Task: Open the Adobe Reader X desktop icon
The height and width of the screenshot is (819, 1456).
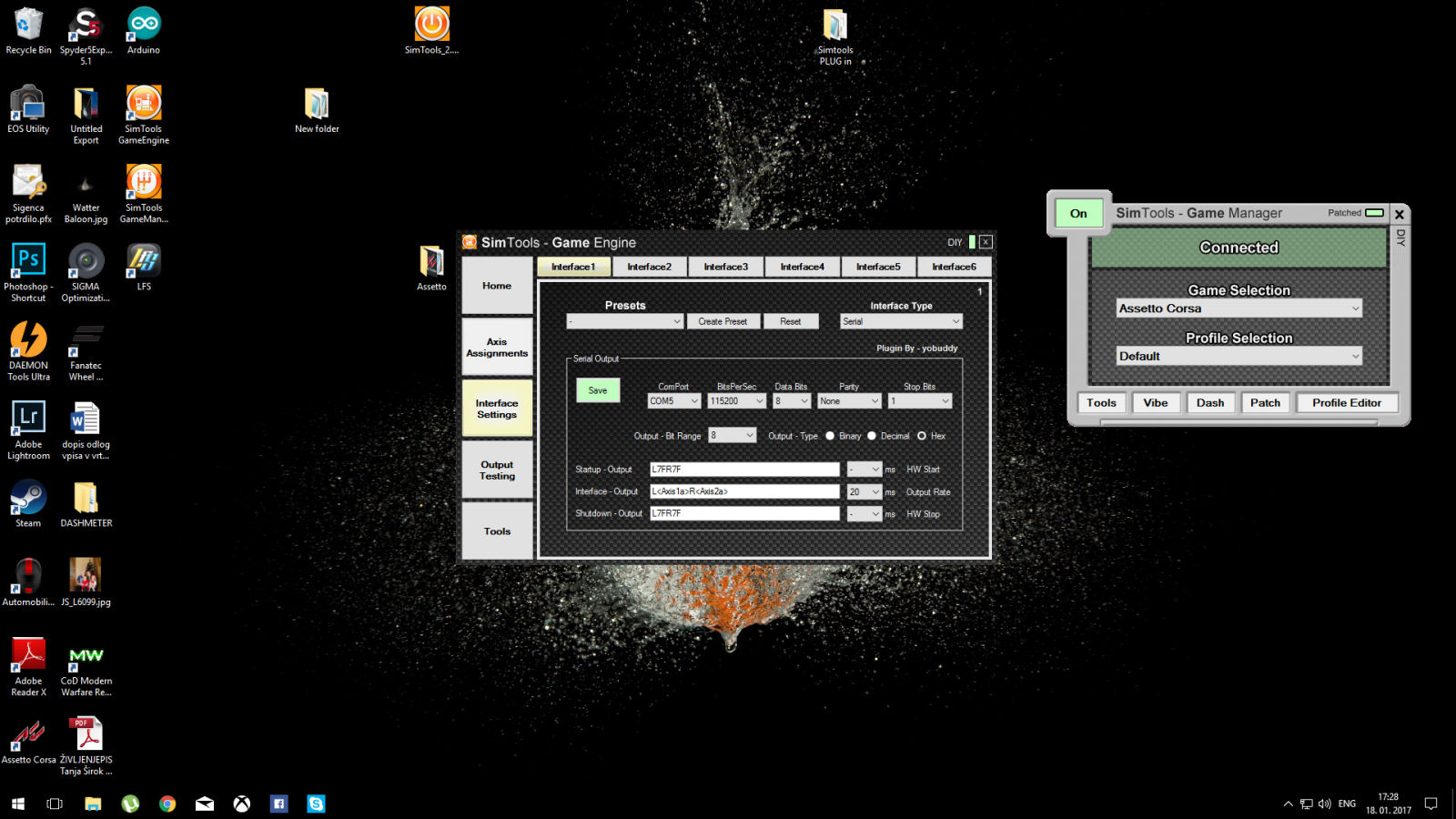Action: 28,668
